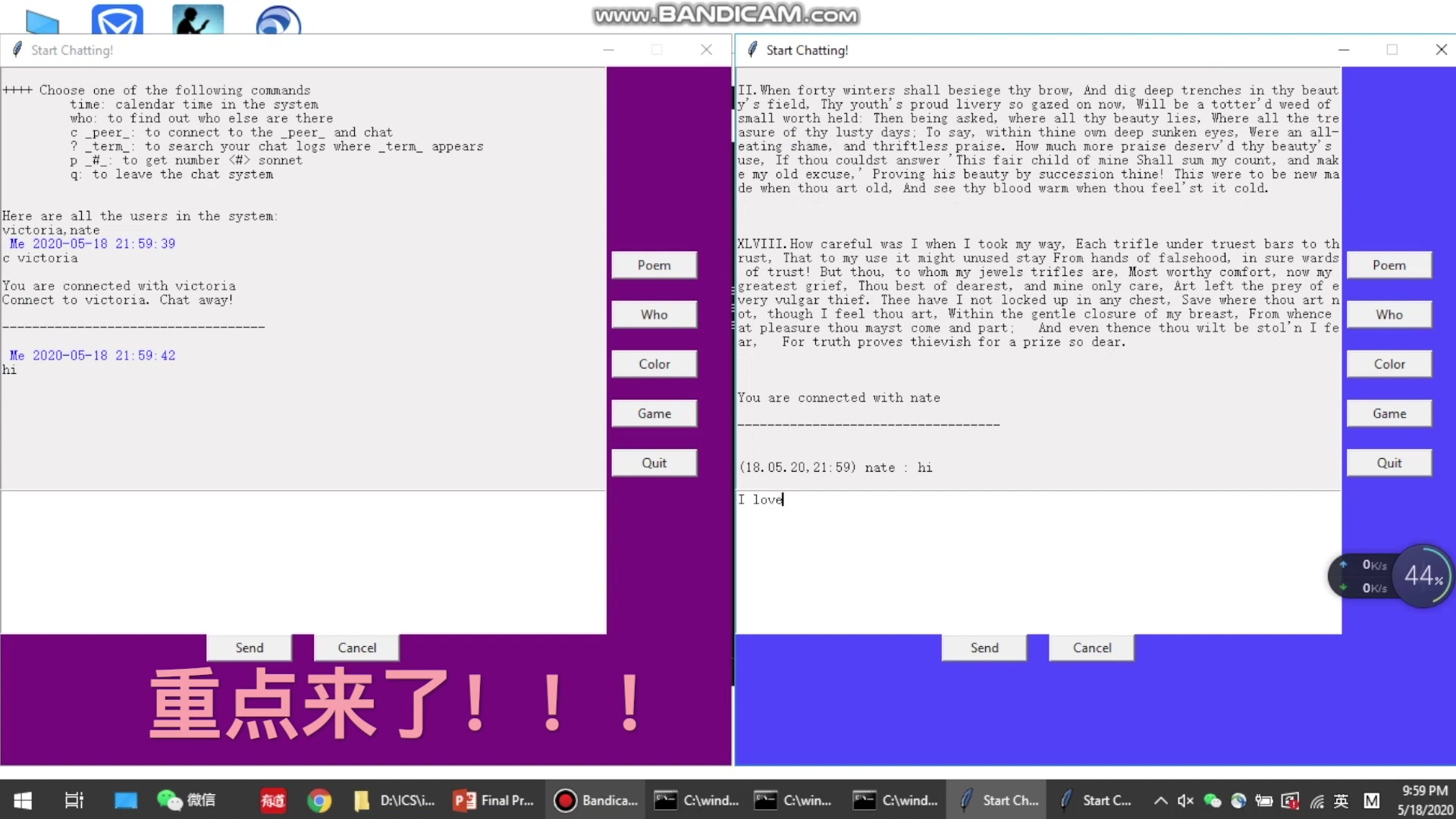Click 44% memory usage floating widget

[1423, 576]
